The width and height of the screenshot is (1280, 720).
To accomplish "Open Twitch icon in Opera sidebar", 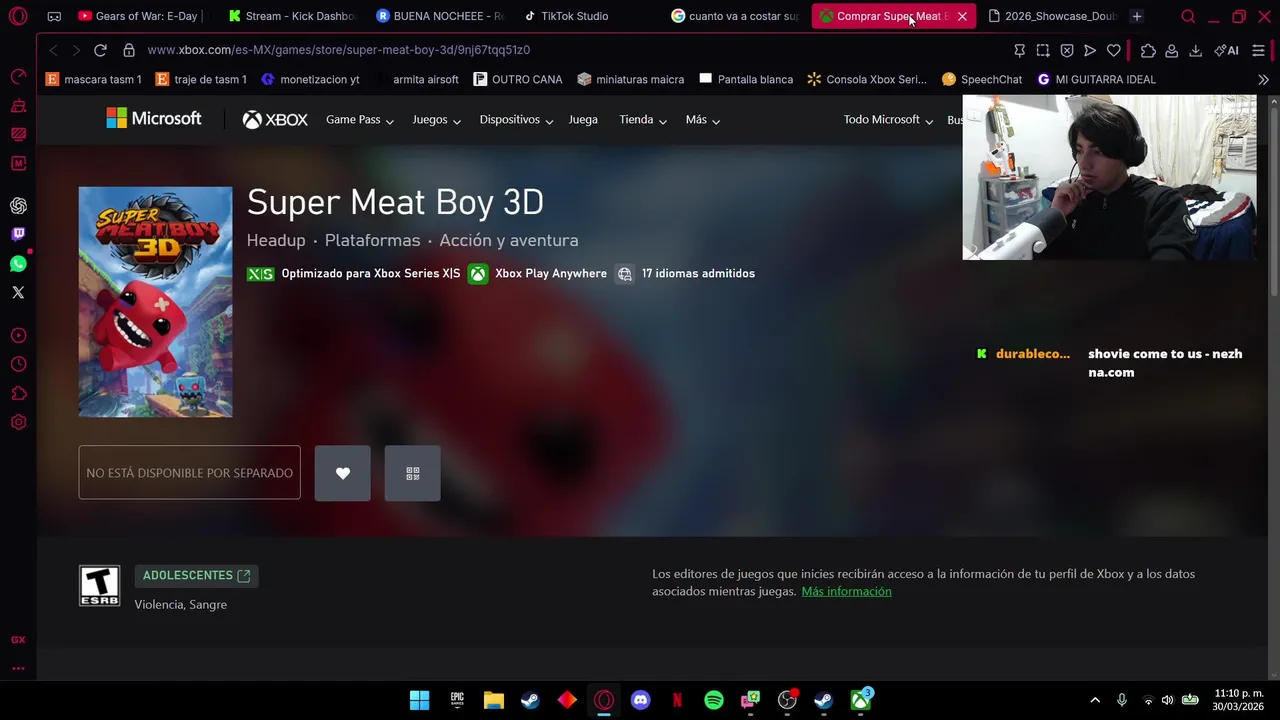I will pyautogui.click(x=18, y=235).
